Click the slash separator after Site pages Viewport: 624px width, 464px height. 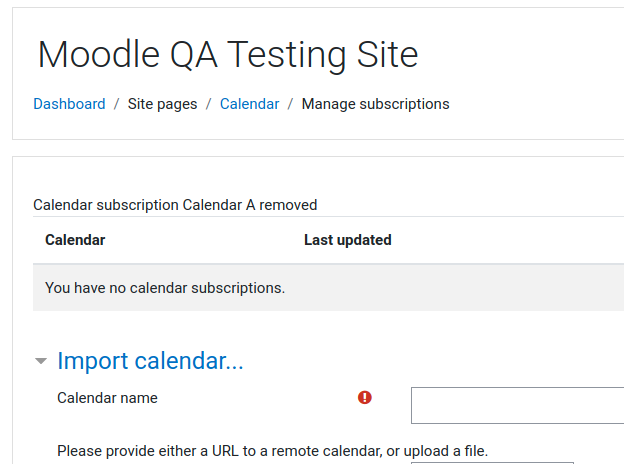click(209, 104)
